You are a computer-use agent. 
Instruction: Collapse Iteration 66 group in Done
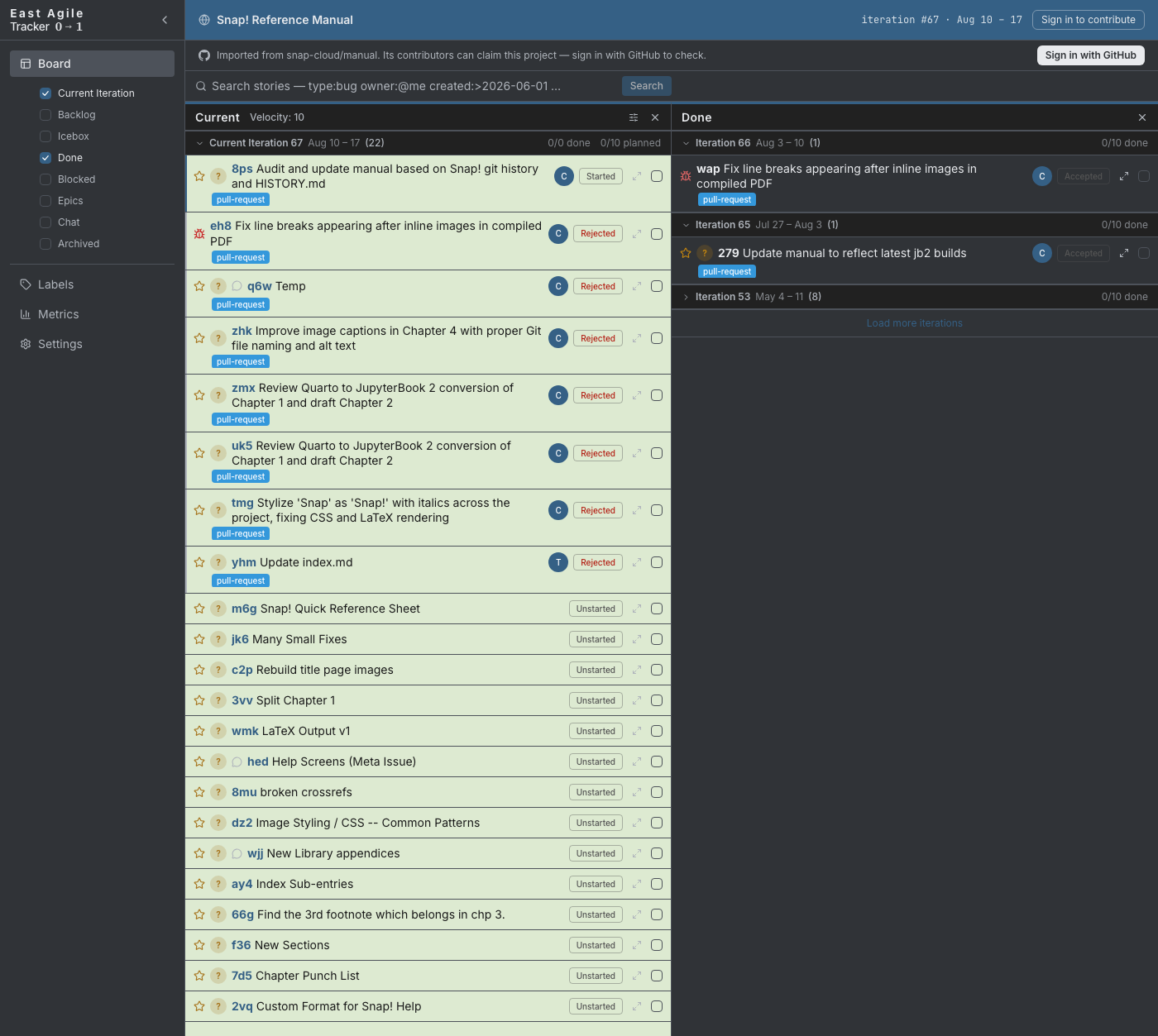click(686, 143)
